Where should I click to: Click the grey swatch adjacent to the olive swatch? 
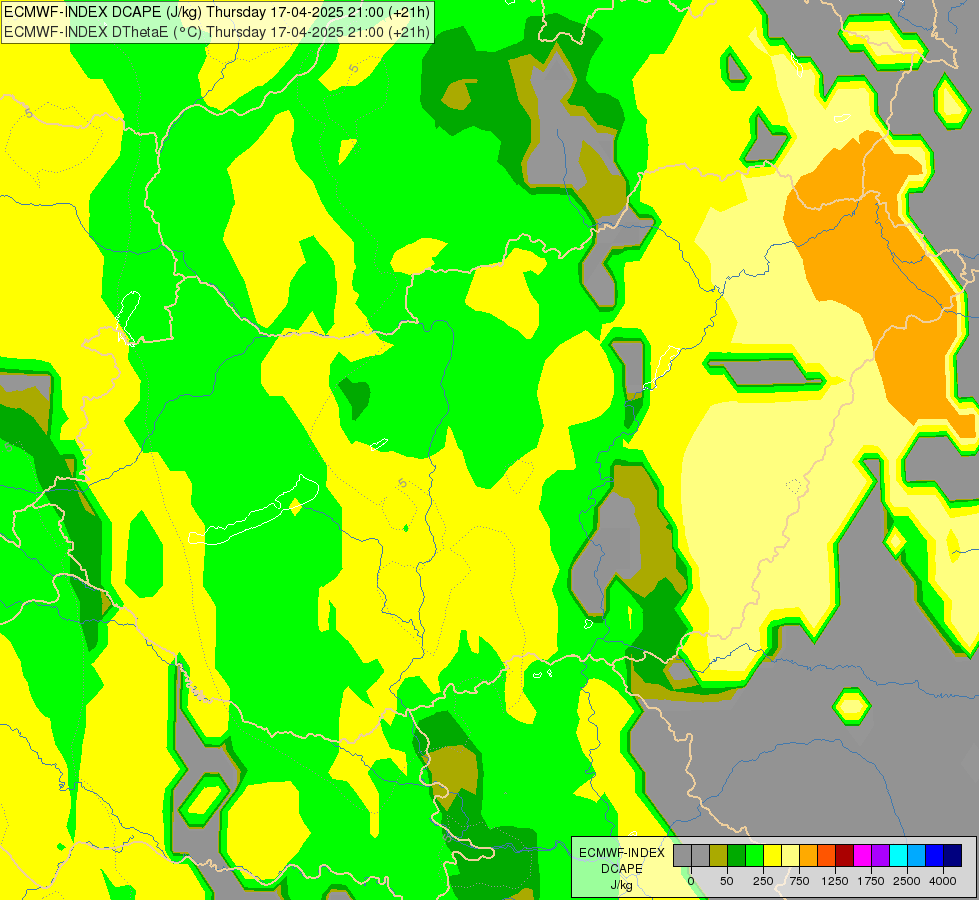(701, 855)
